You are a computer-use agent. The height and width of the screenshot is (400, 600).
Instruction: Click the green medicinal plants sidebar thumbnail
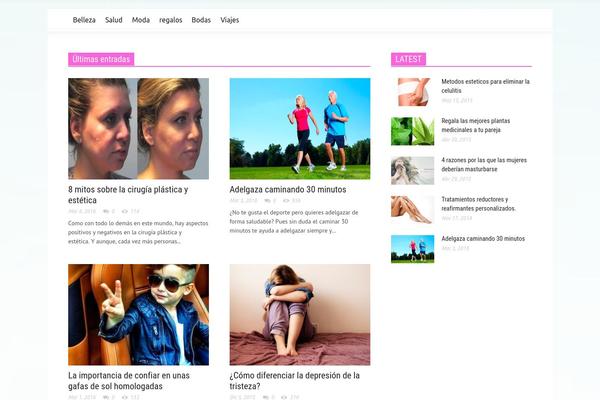tap(412, 131)
